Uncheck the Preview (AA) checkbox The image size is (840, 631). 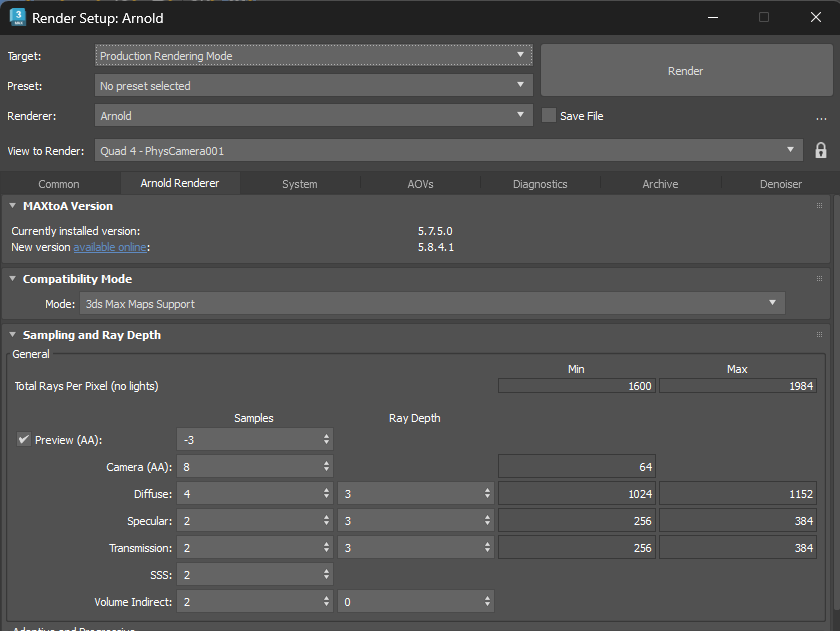click(24, 439)
